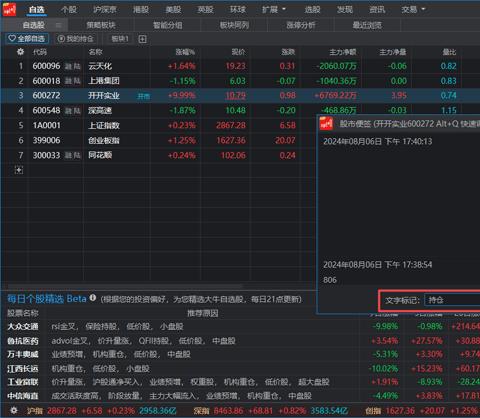Open column settings gear beside 代码 header
The height and width of the screenshot is (418, 480).
(20, 52)
